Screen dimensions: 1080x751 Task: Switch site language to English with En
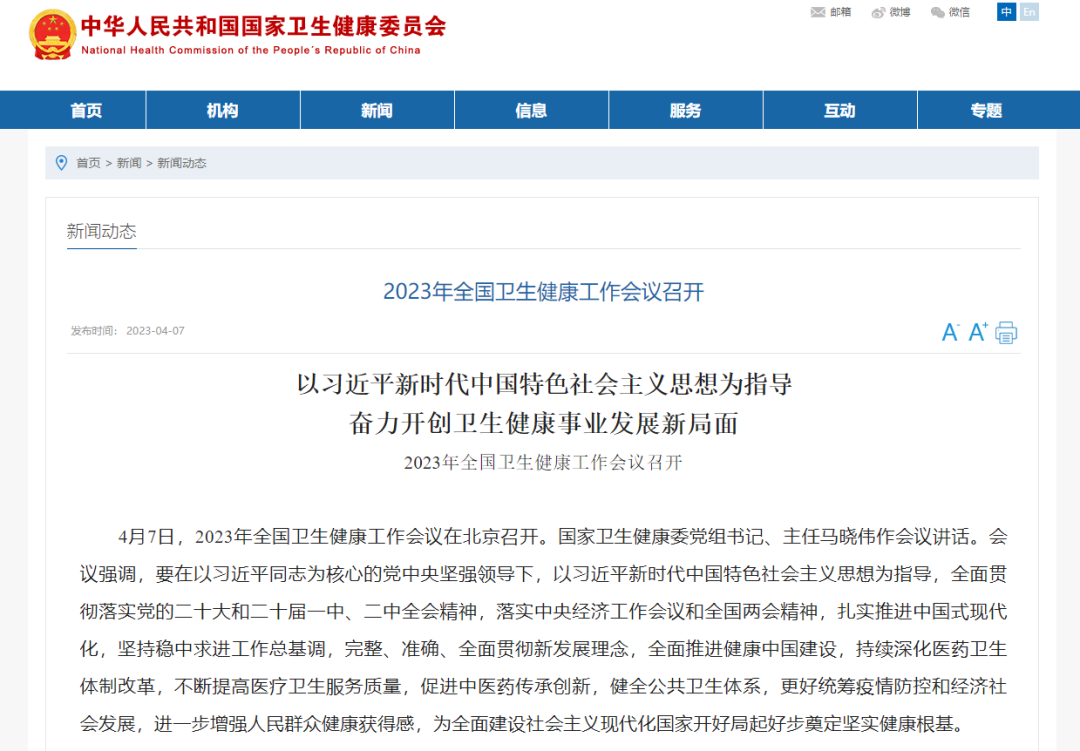click(x=1028, y=12)
